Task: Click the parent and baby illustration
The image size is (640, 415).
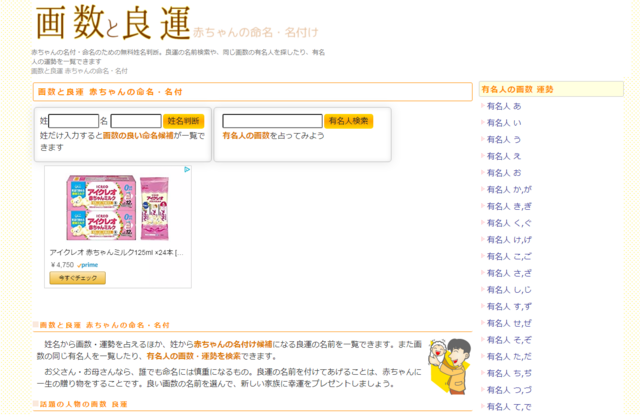Action: tap(450, 365)
